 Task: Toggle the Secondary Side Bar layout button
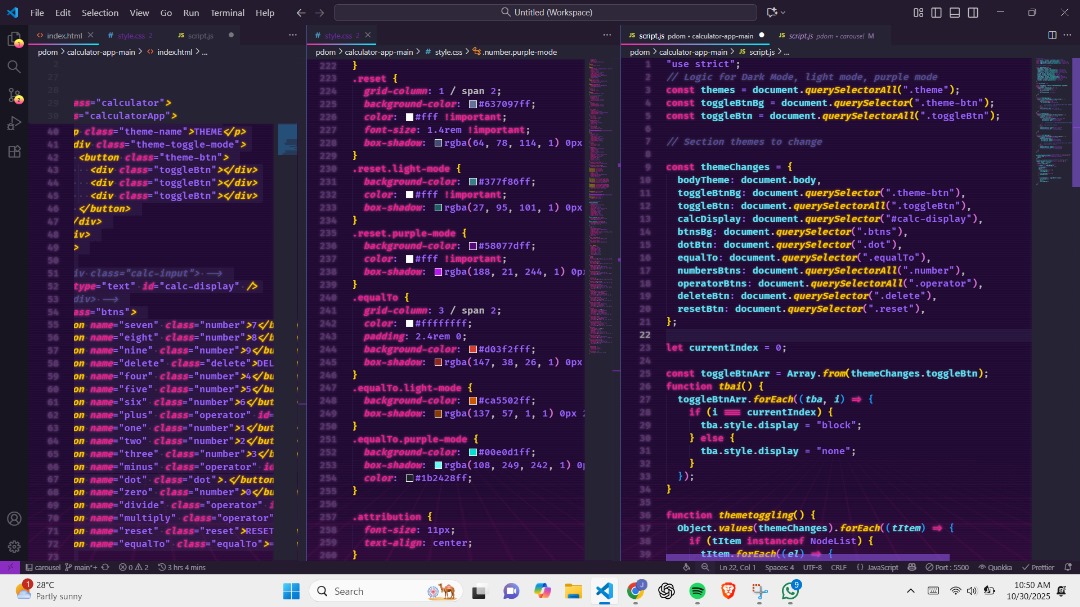[973, 12]
